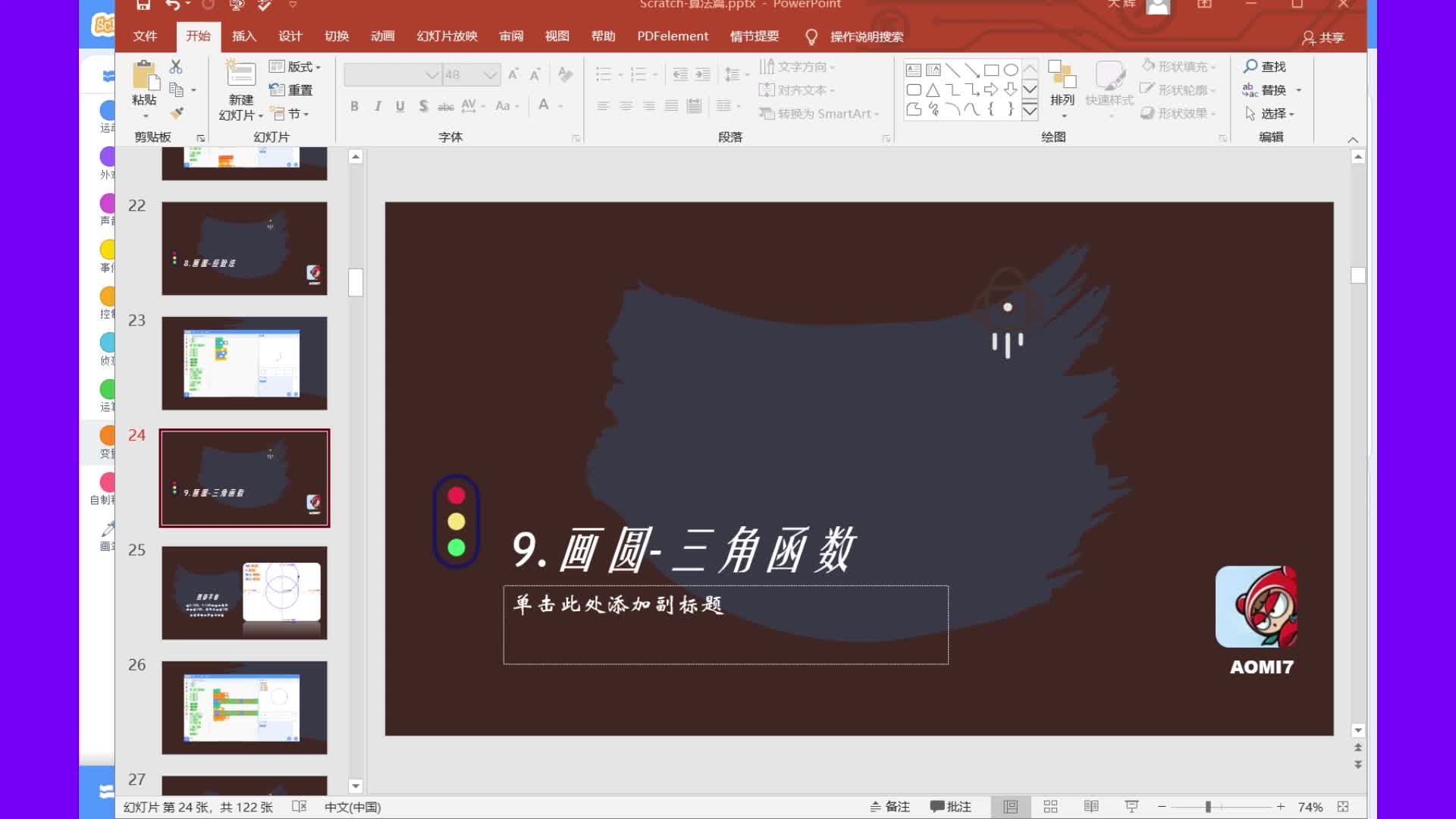Click the Text Shadow S icon
This screenshot has height=819, width=1456.
click(423, 106)
